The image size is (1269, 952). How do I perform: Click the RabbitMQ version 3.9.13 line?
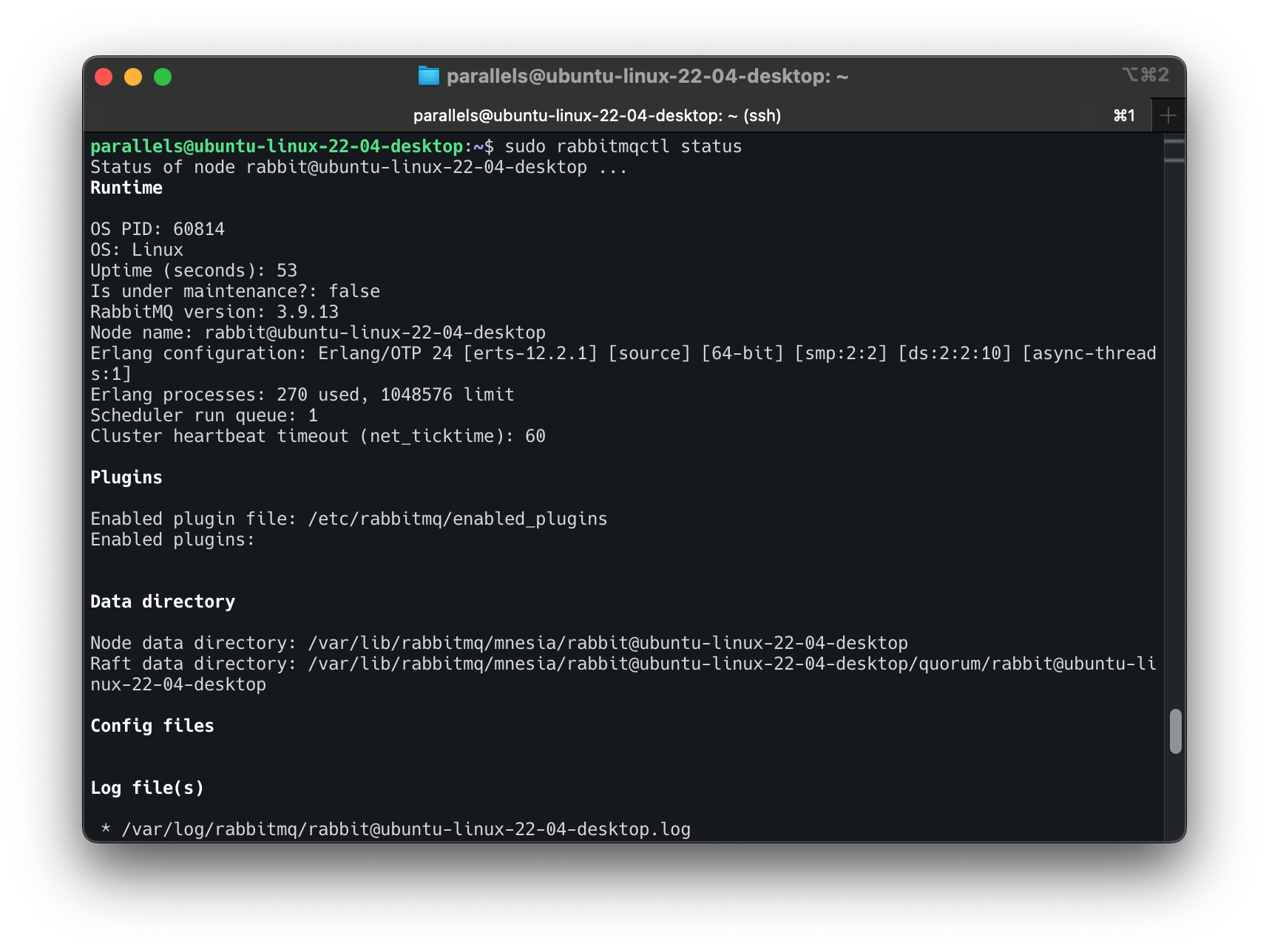click(214, 311)
